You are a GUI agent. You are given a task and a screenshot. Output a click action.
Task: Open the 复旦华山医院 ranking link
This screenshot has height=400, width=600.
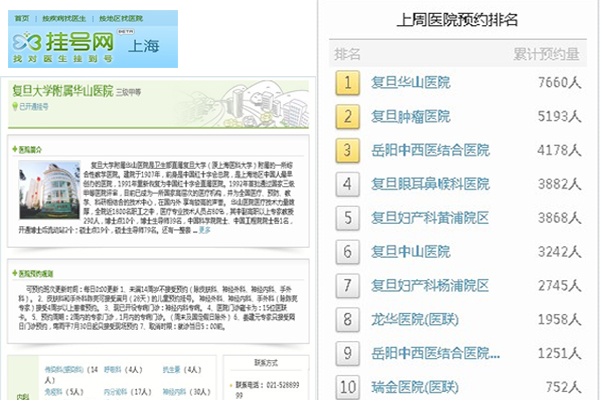click(410, 83)
